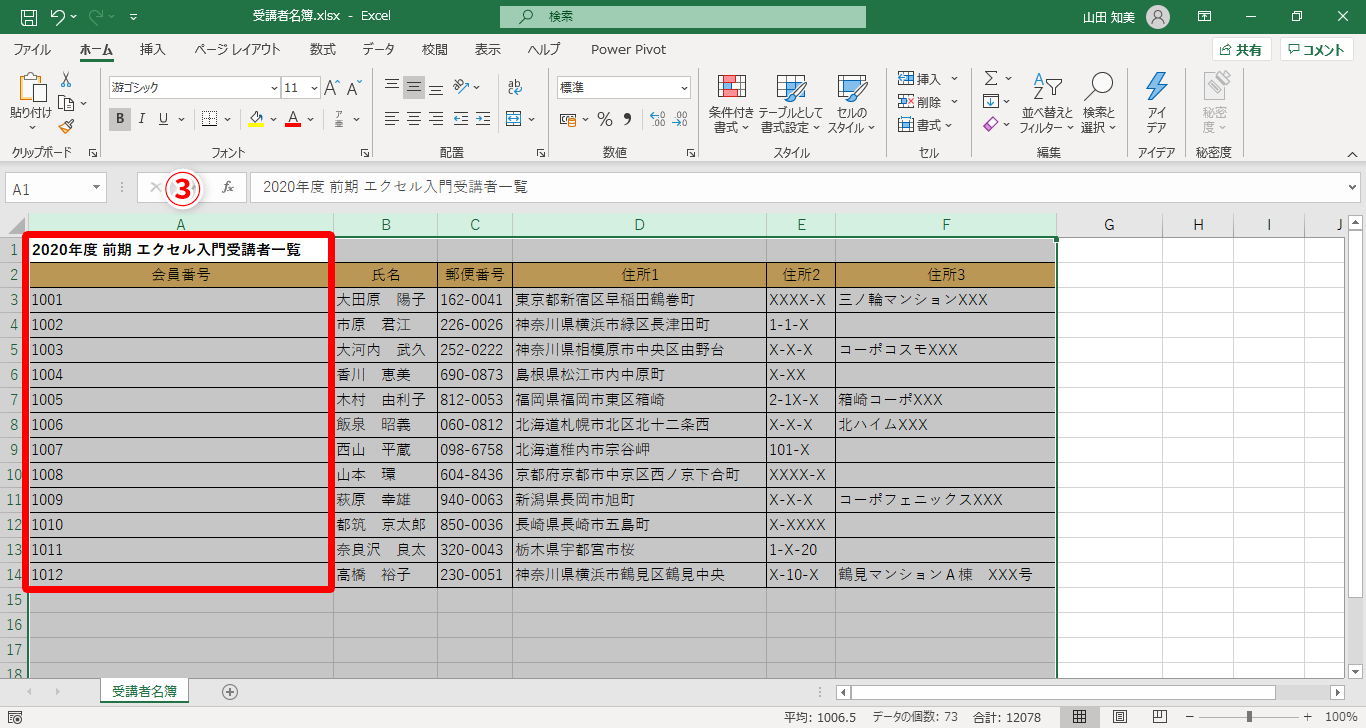The image size is (1366, 728).
Task: Apply comma style number format
Action: 627,120
